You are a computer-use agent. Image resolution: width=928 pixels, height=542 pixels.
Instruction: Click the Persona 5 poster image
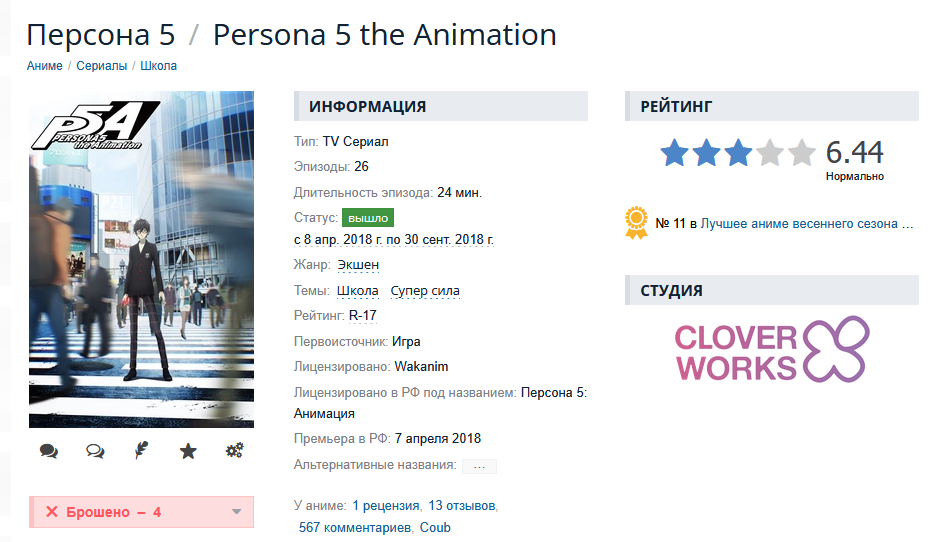click(x=141, y=260)
